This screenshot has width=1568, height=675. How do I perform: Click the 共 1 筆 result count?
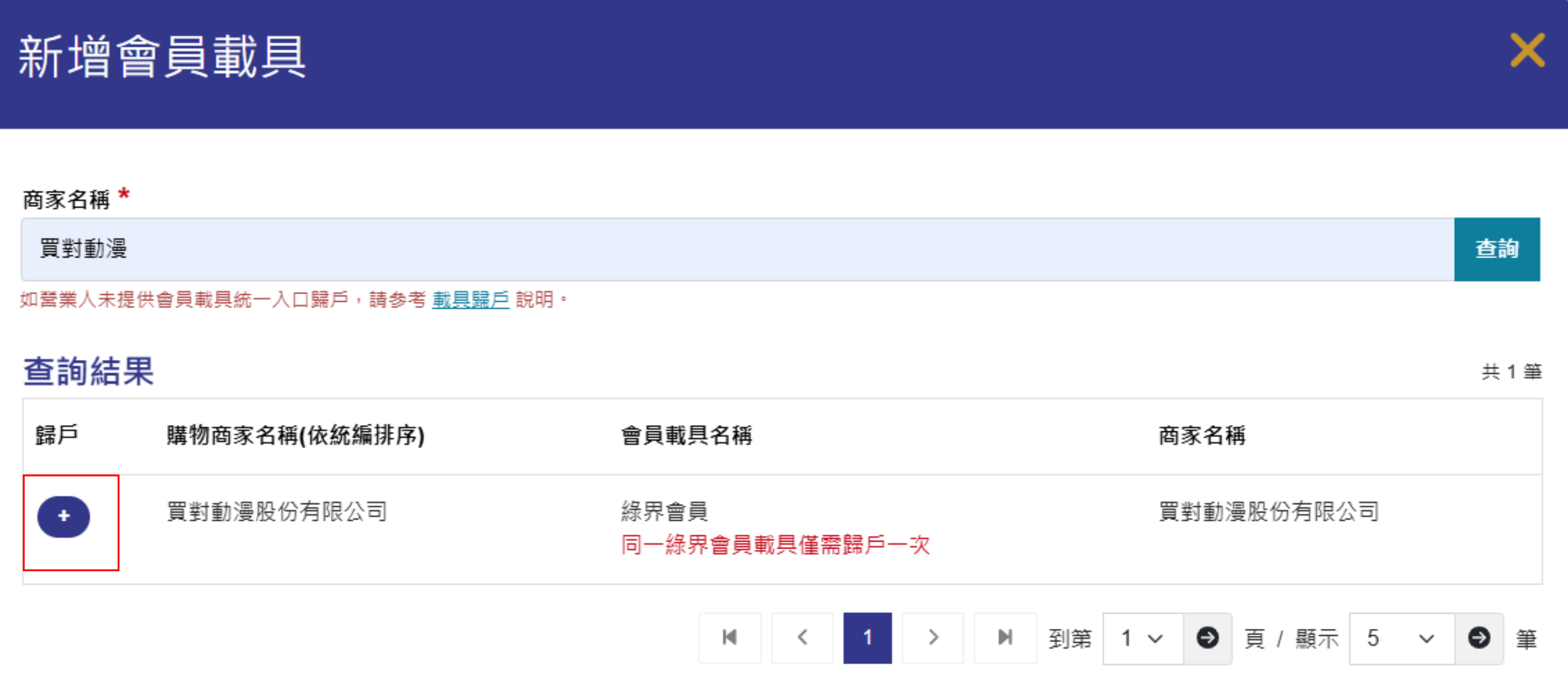point(1512,372)
